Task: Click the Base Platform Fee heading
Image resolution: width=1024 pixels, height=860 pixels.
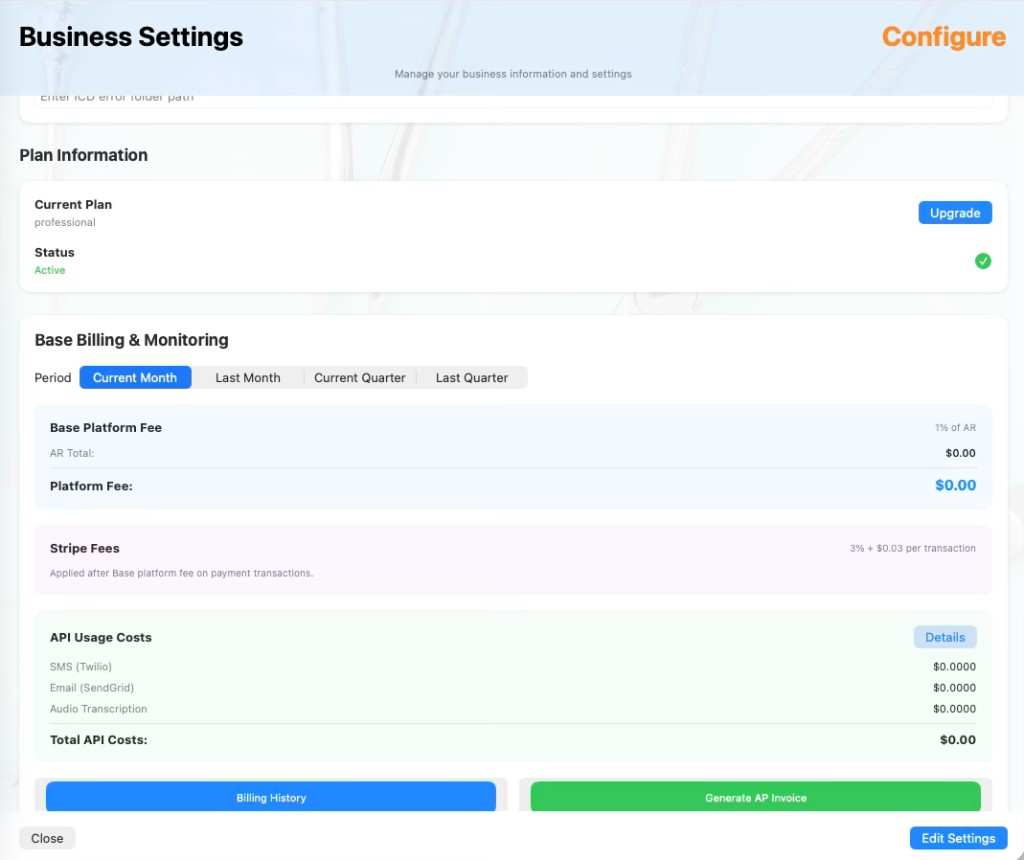Action: [106, 428]
